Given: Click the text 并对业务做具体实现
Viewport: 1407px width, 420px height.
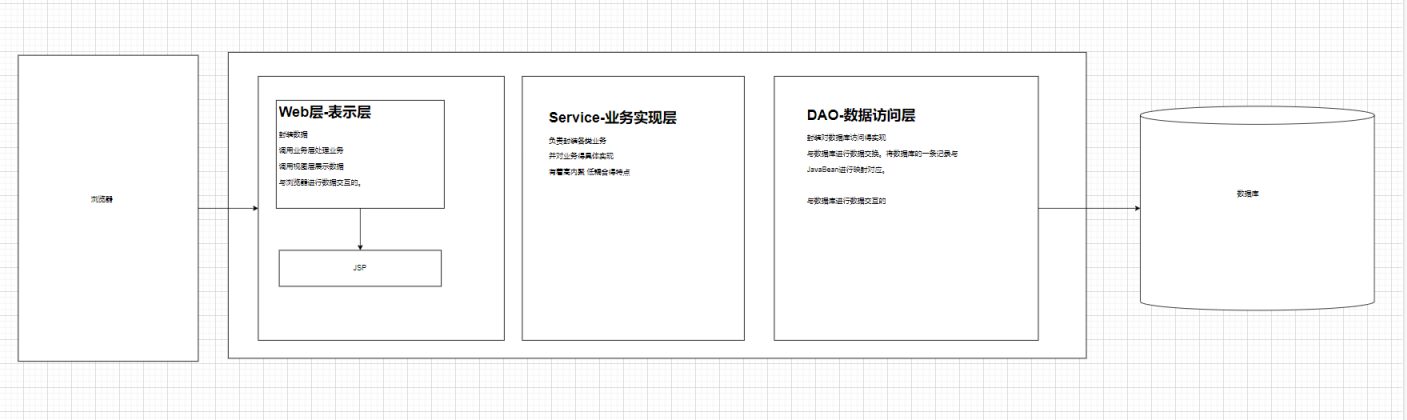Looking at the screenshot, I should (581, 156).
